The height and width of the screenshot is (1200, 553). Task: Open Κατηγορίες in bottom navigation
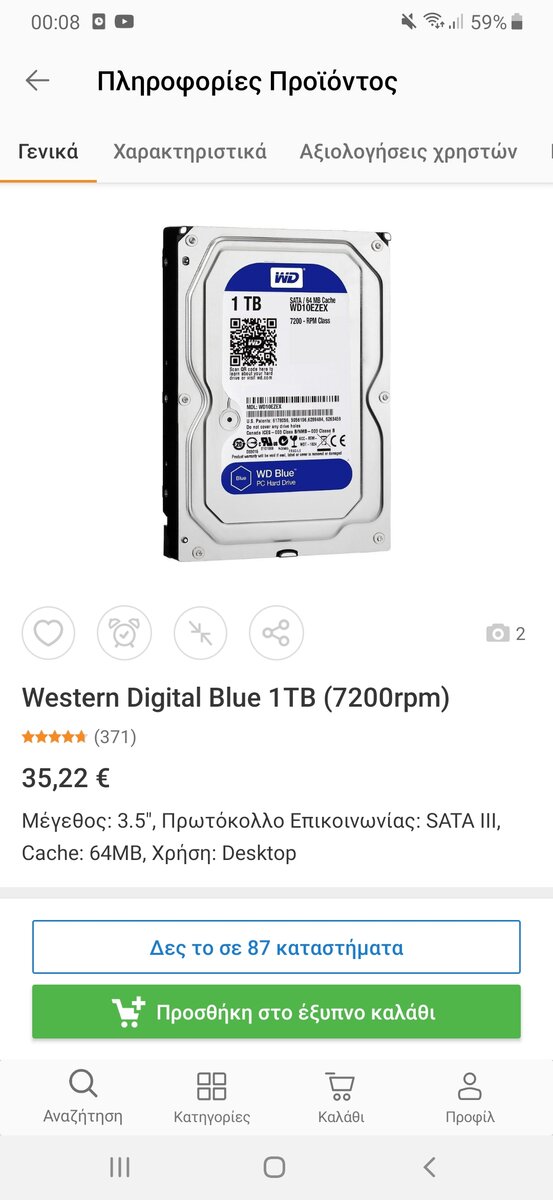click(212, 1096)
